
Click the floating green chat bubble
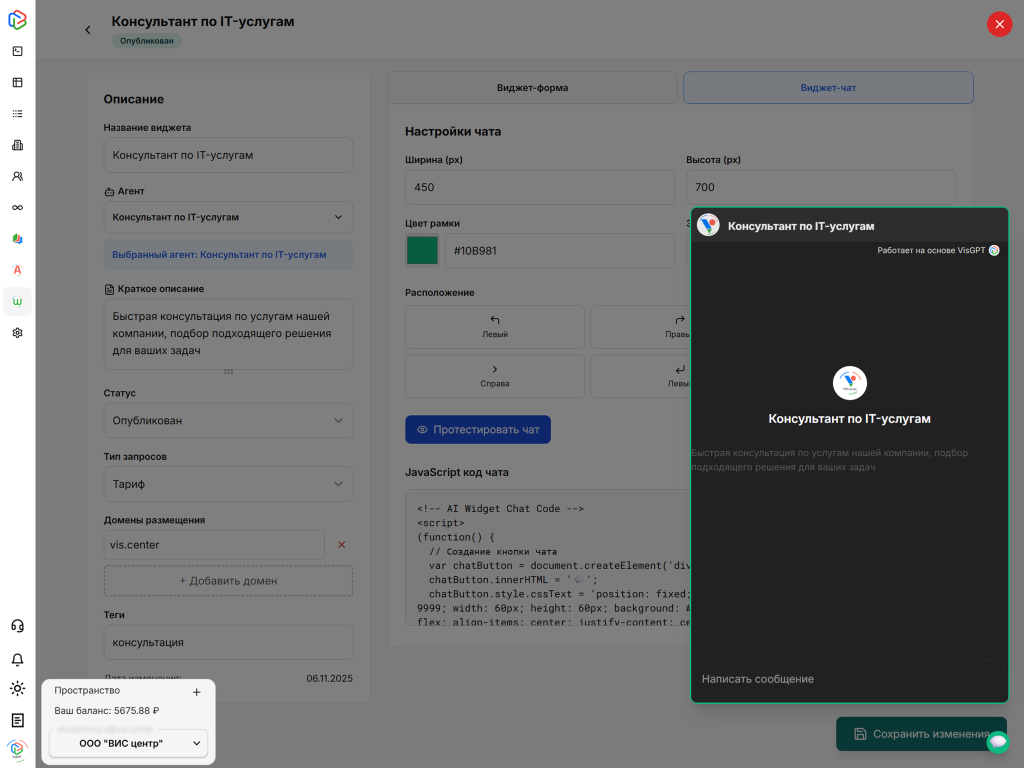tap(997, 742)
